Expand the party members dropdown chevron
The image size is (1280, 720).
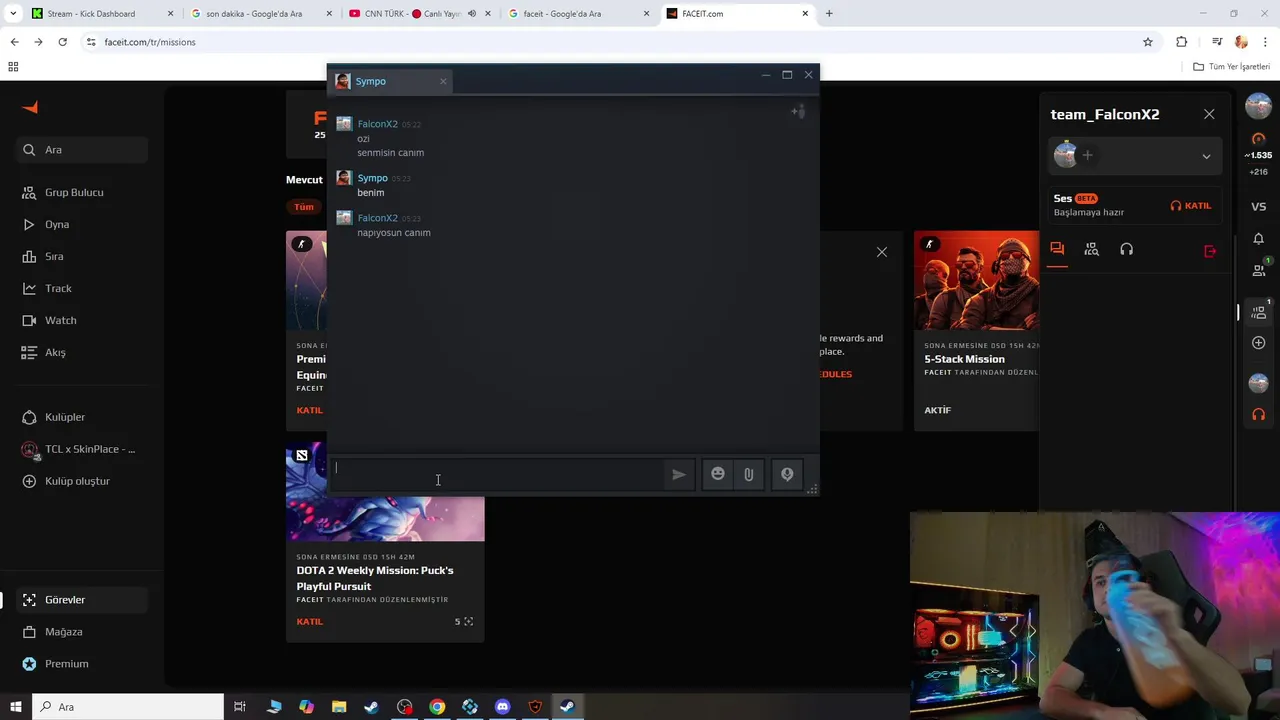[x=1206, y=157]
